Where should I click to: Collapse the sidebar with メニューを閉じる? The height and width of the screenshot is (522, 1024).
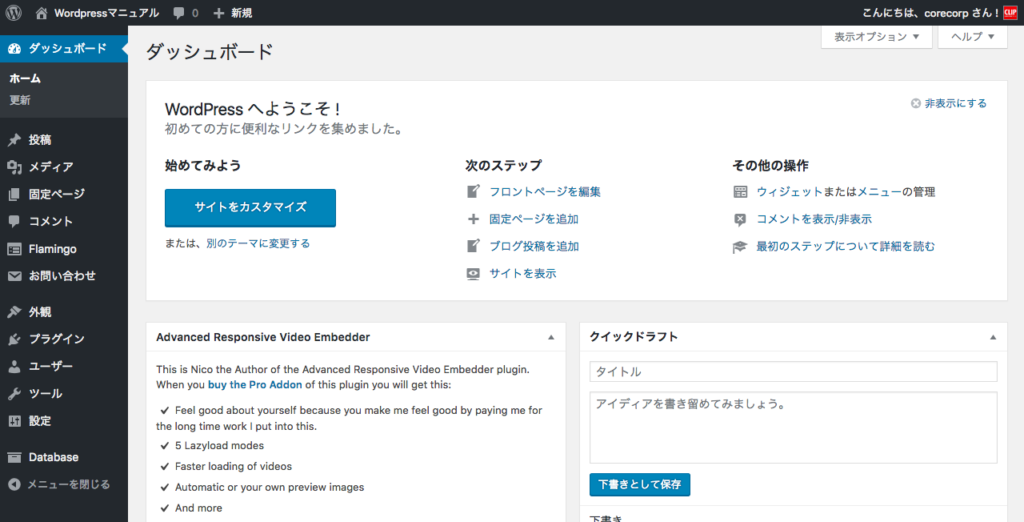tap(60, 485)
